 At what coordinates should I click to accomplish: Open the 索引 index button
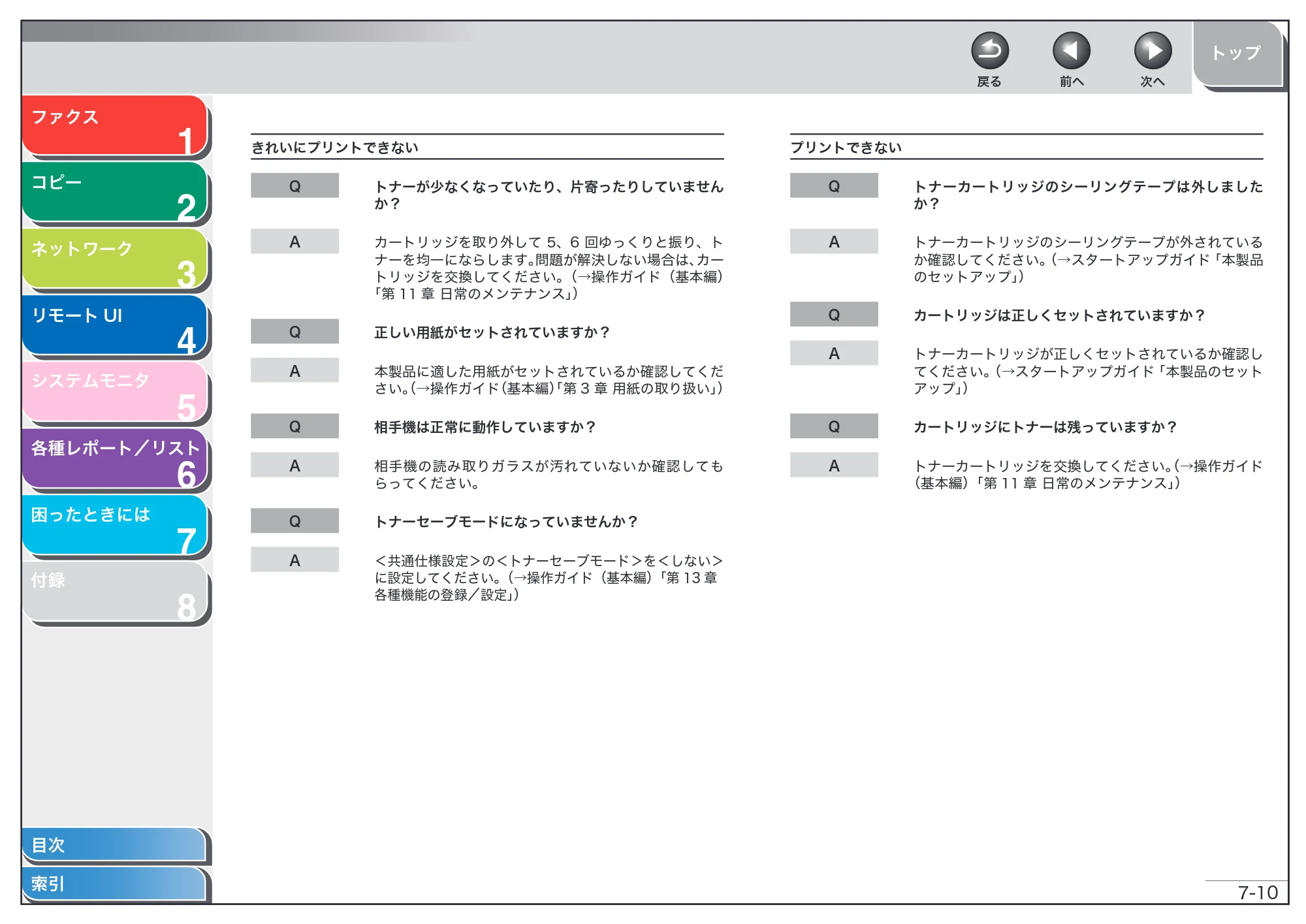tap(114, 884)
